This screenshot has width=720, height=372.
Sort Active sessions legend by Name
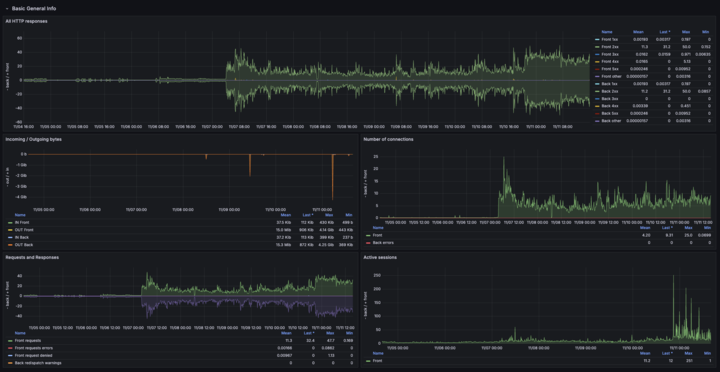[378, 354]
